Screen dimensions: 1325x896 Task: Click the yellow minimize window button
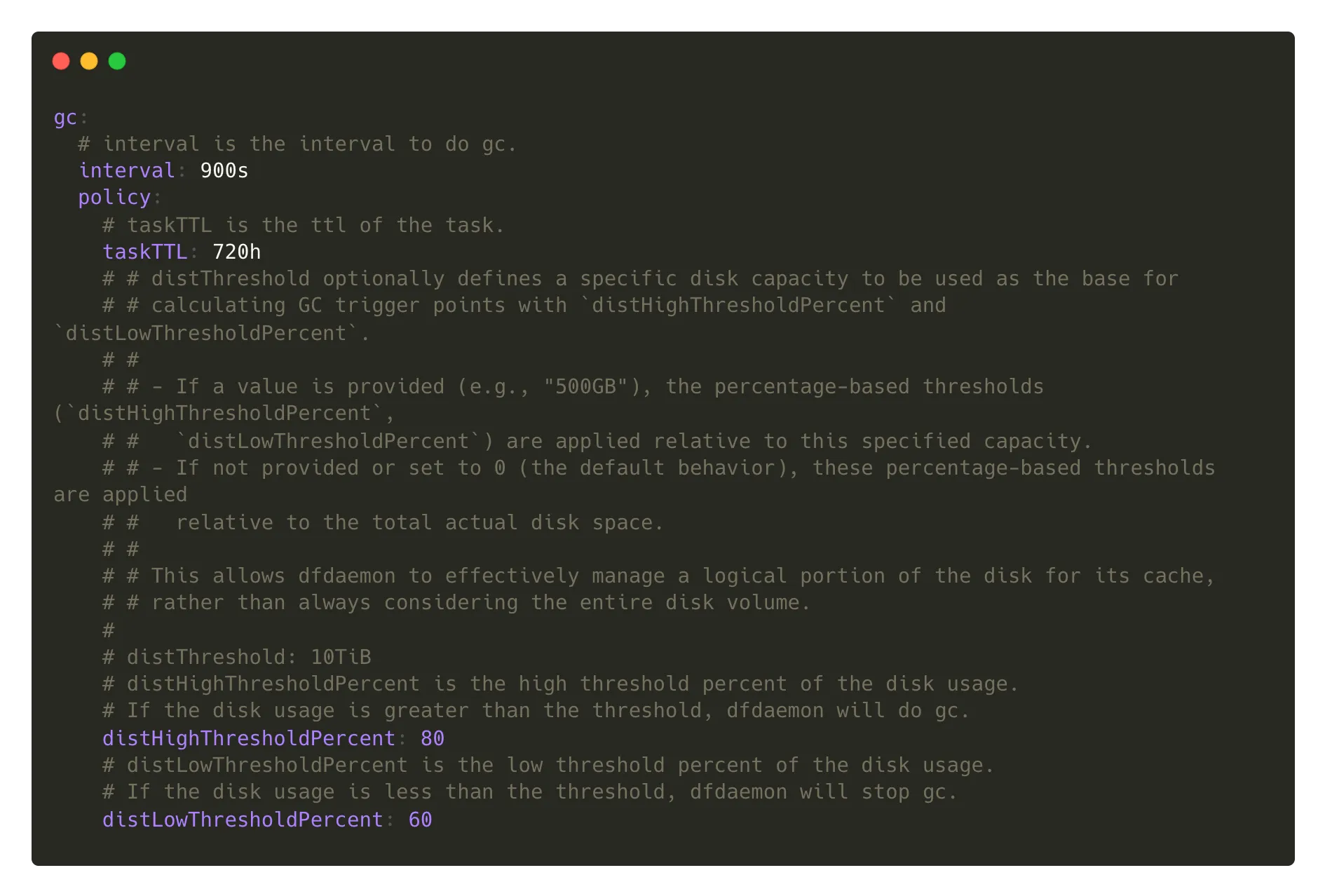click(x=89, y=62)
